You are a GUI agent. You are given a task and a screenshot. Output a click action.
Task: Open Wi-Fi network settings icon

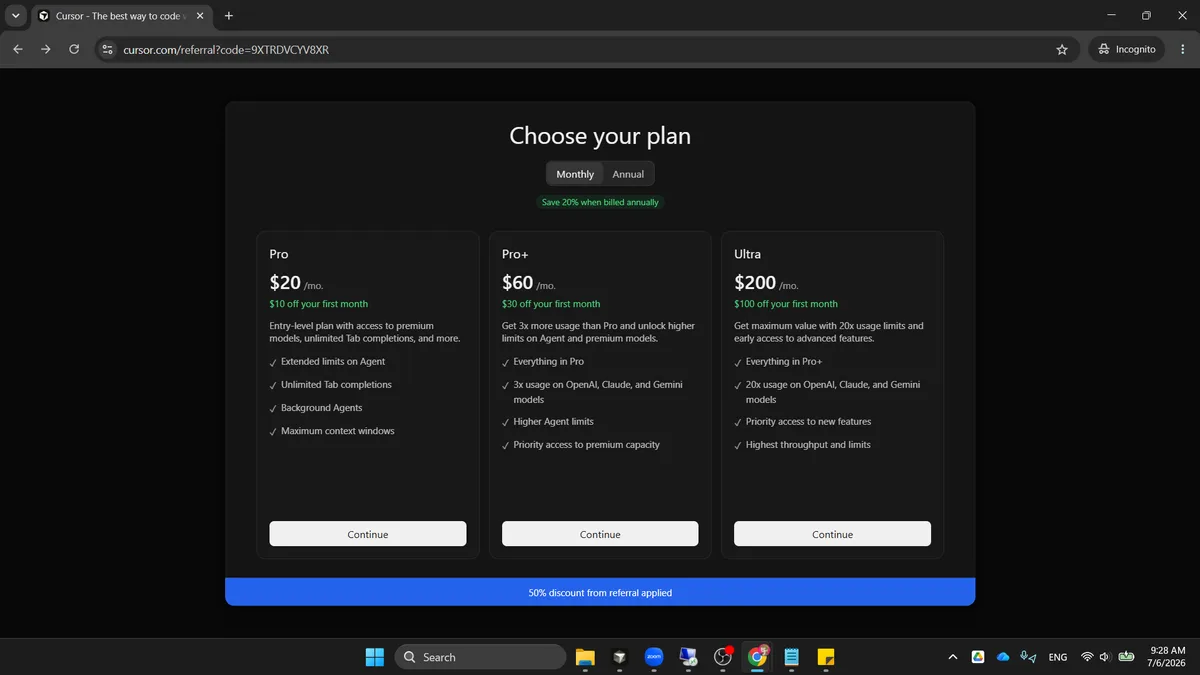point(1087,657)
